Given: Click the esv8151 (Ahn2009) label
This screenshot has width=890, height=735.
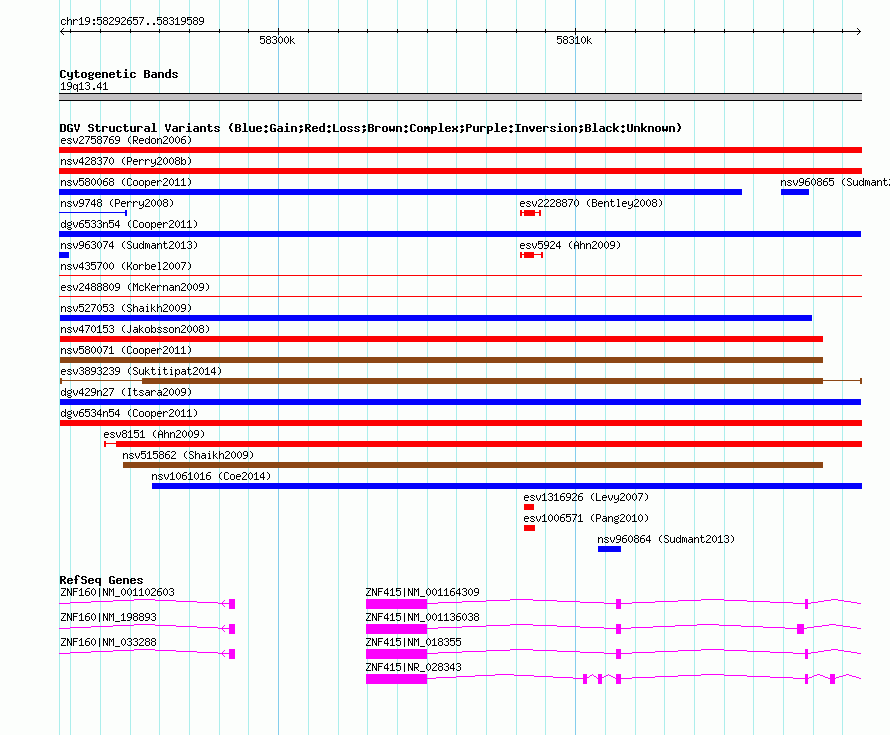Looking at the screenshot, I should 154,434.
